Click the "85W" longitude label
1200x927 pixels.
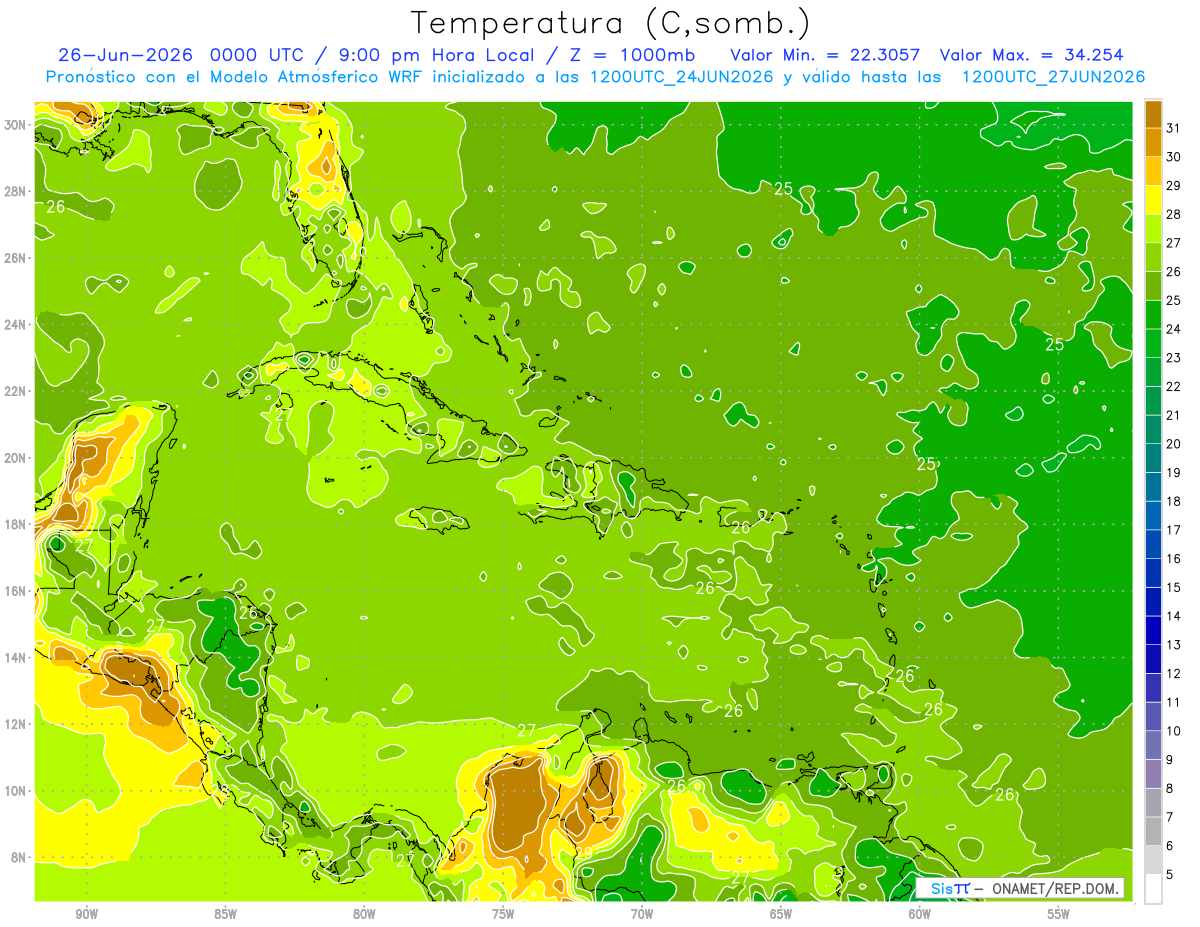pyautogui.click(x=225, y=914)
